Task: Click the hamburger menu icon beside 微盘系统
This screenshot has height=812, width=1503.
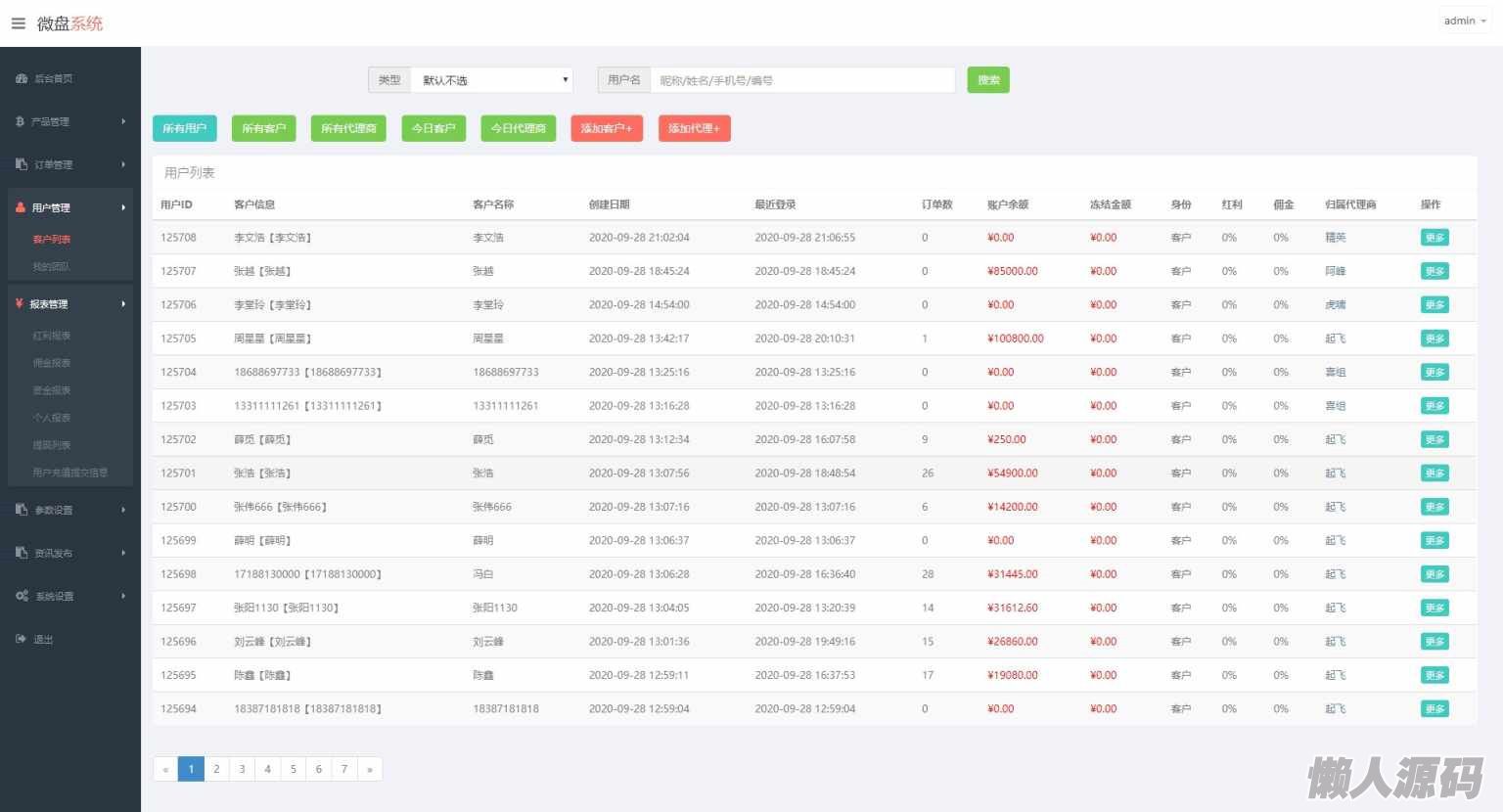Action: pos(18,23)
